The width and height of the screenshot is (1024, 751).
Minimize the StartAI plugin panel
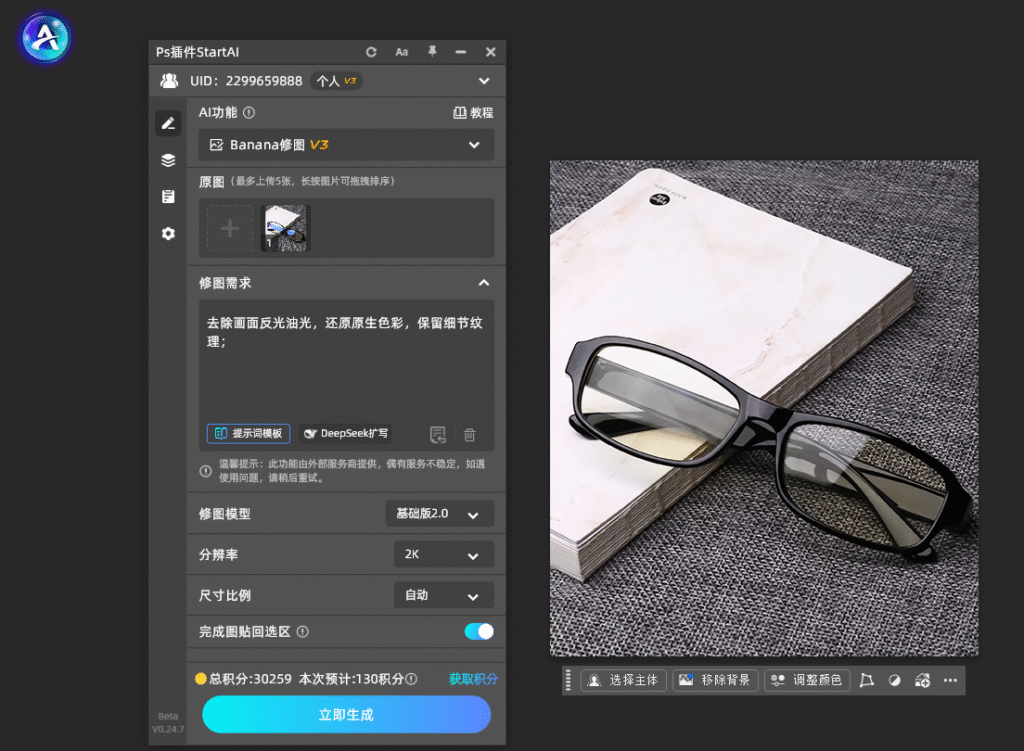[x=461, y=52]
